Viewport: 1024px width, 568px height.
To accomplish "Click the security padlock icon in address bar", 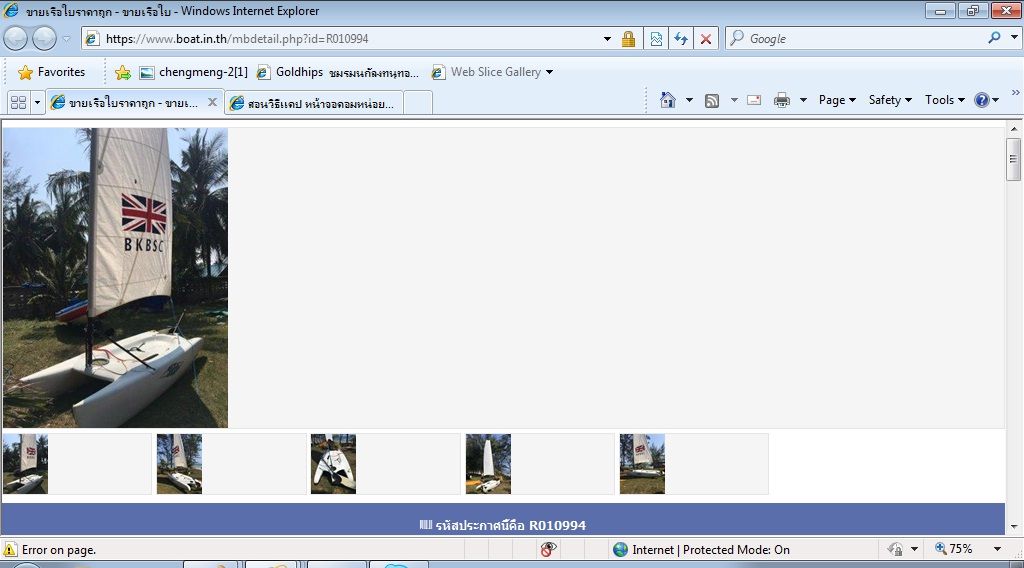I will click(x=628, y=39).
